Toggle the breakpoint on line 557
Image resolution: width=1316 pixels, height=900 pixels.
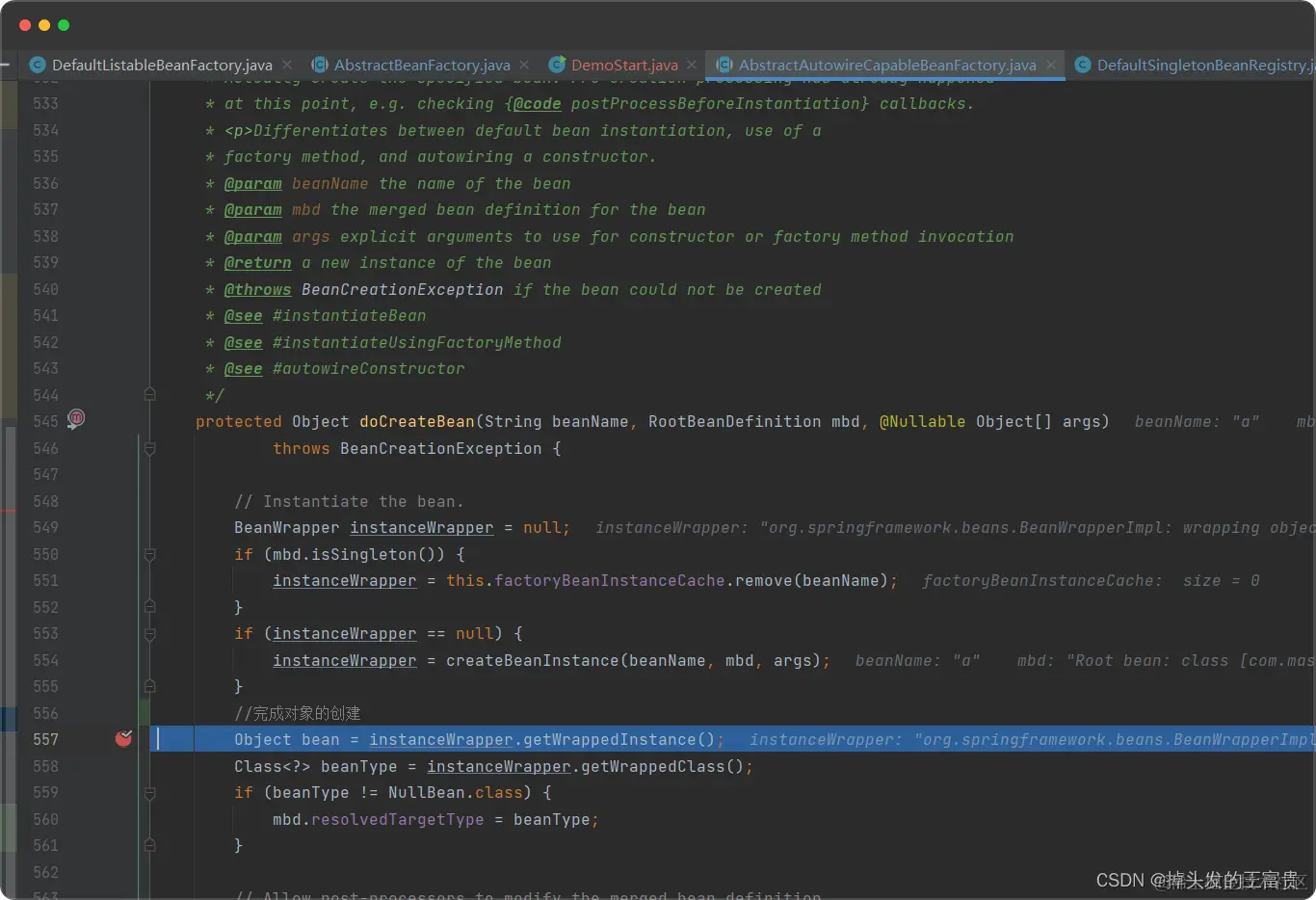click(x=123, y=739)
